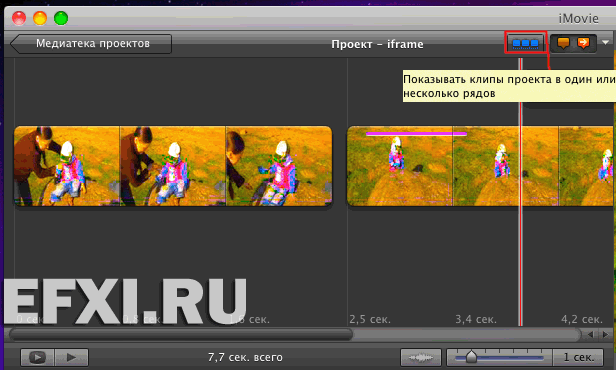Screen dimensions: 616x370
Task: Click the 2,5 сек. timeline label
Action: 370,319
